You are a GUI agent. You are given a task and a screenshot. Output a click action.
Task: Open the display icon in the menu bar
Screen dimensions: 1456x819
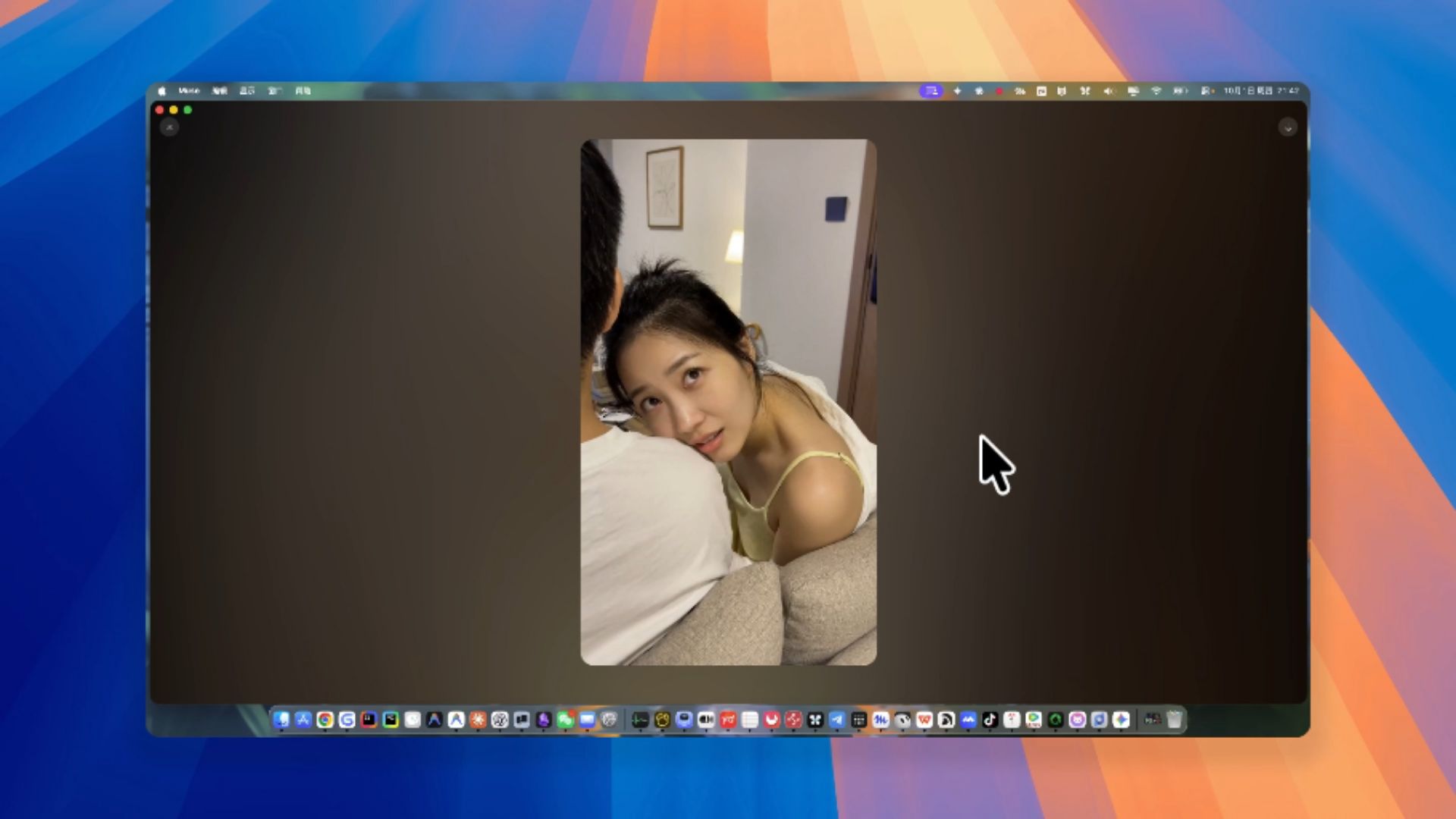[x=1133, y=91]
